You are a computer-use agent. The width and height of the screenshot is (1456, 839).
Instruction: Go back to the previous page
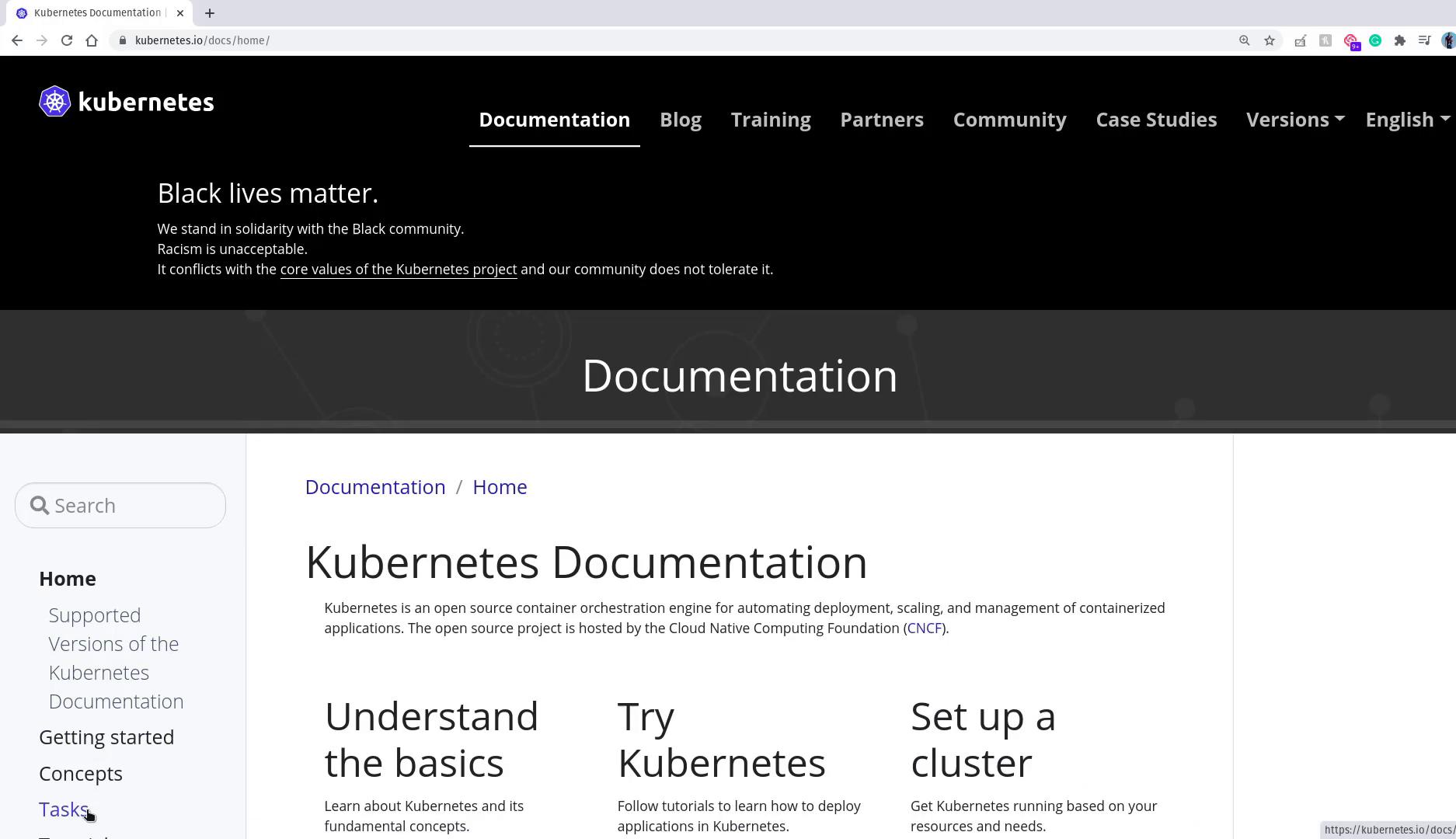point(17,40)
